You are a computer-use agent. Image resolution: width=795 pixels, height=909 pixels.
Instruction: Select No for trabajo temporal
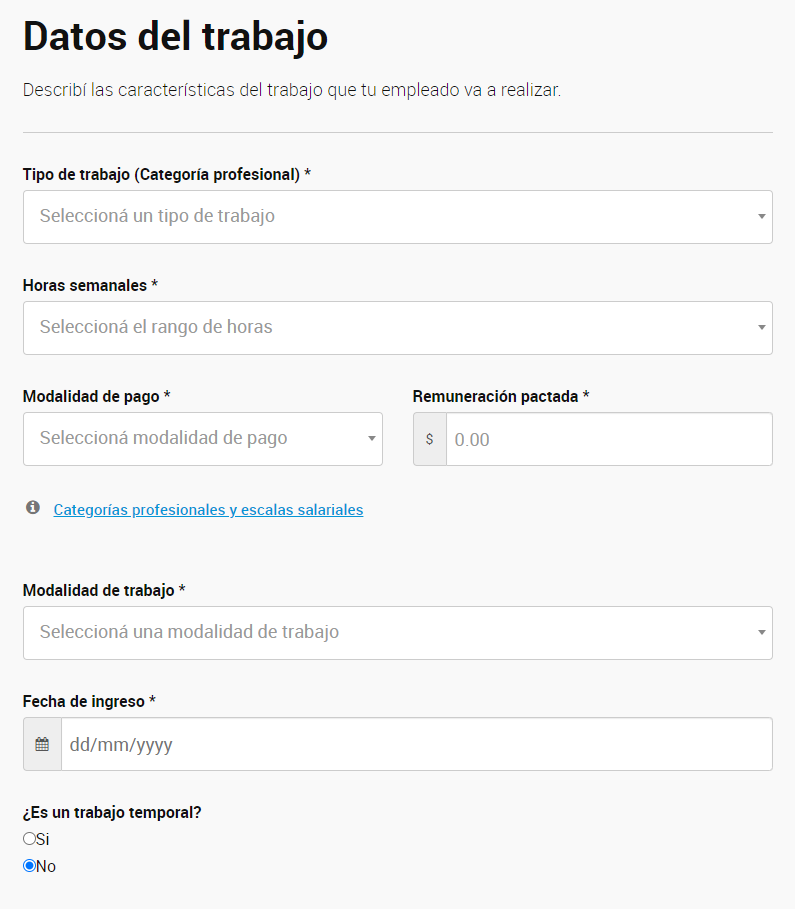click(30, 866)
